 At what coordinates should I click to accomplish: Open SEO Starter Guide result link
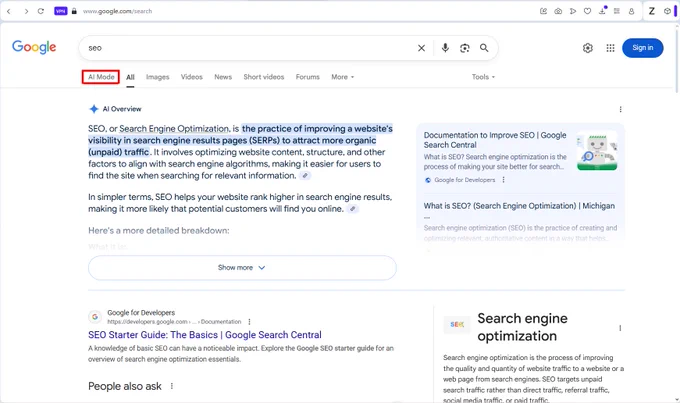205,335
